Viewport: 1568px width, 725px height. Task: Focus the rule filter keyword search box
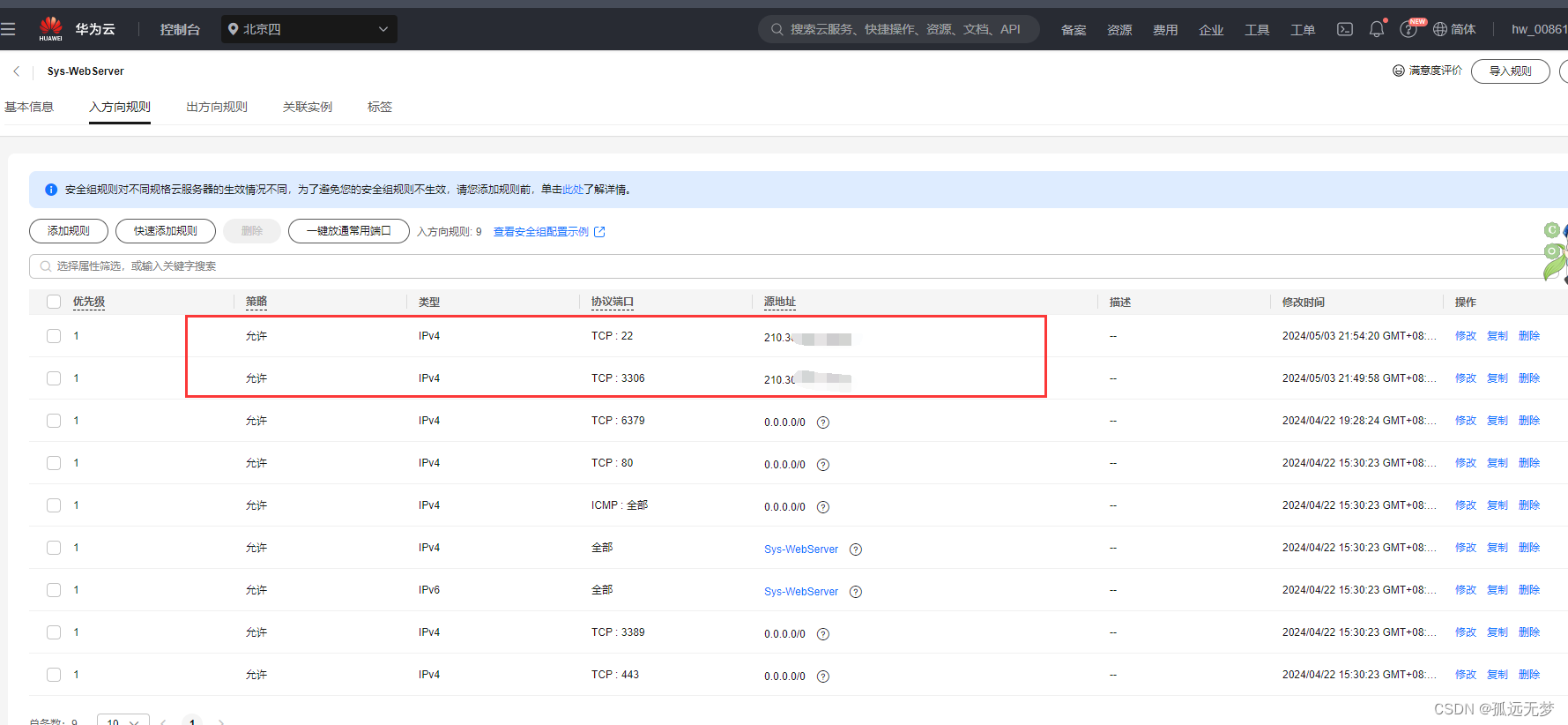click(x=793, y=266)
